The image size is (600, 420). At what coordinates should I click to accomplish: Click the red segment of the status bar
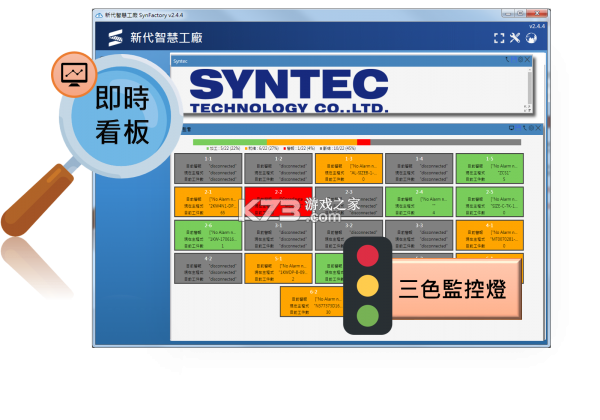(x=364, y=142)
